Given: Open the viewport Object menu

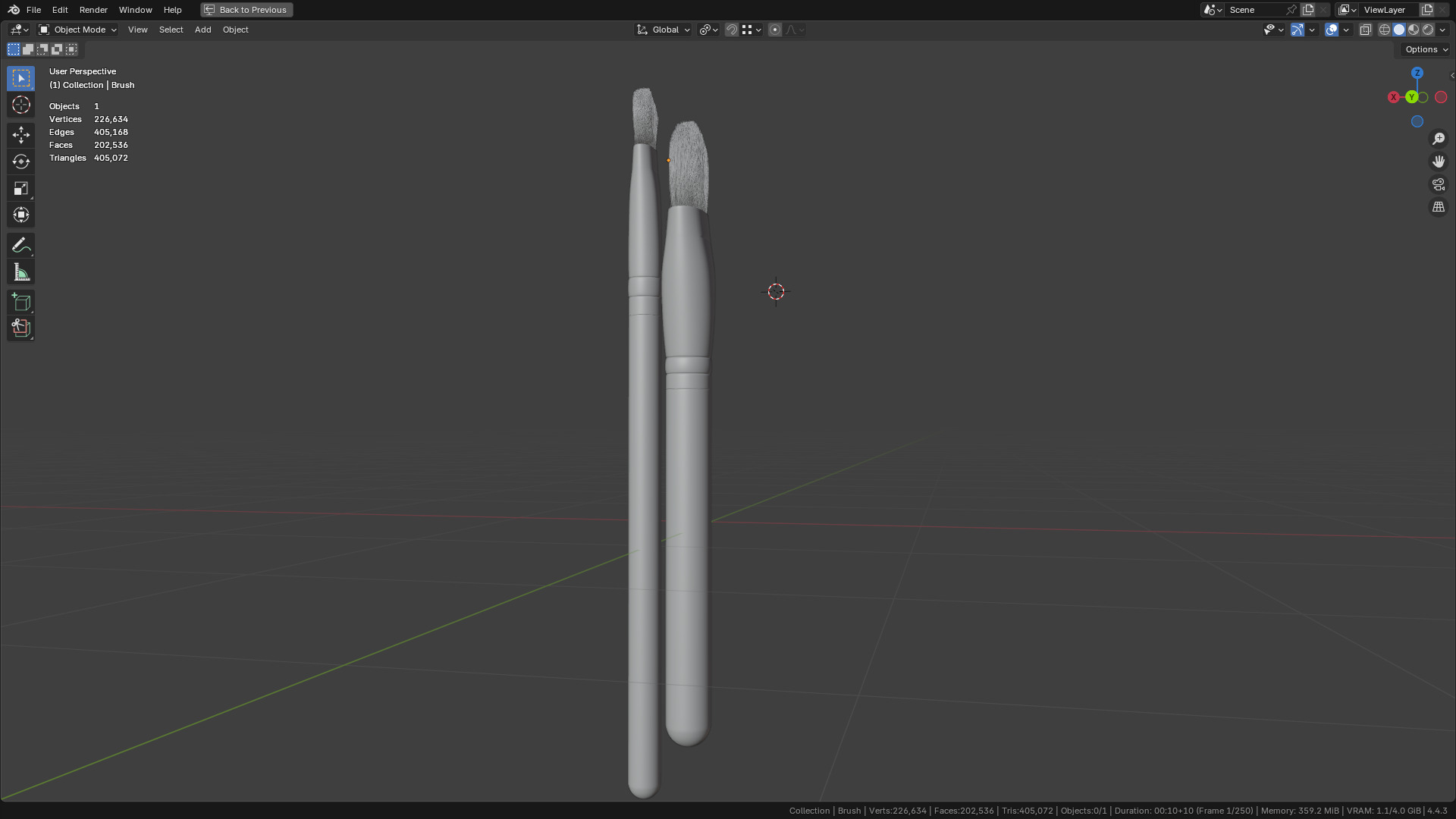Looking at the screenshot, I should pos(235,30).
